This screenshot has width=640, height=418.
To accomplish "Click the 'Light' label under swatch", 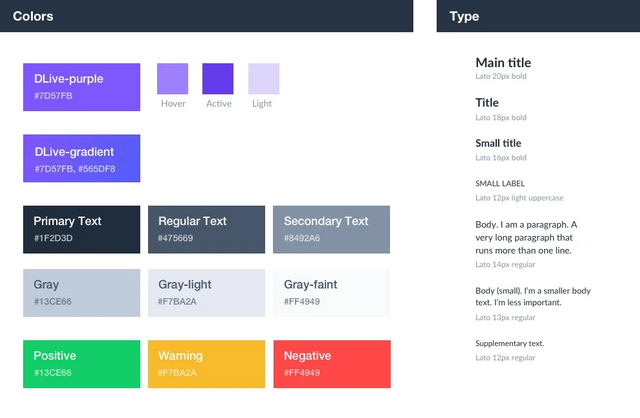I will point(262,104).
